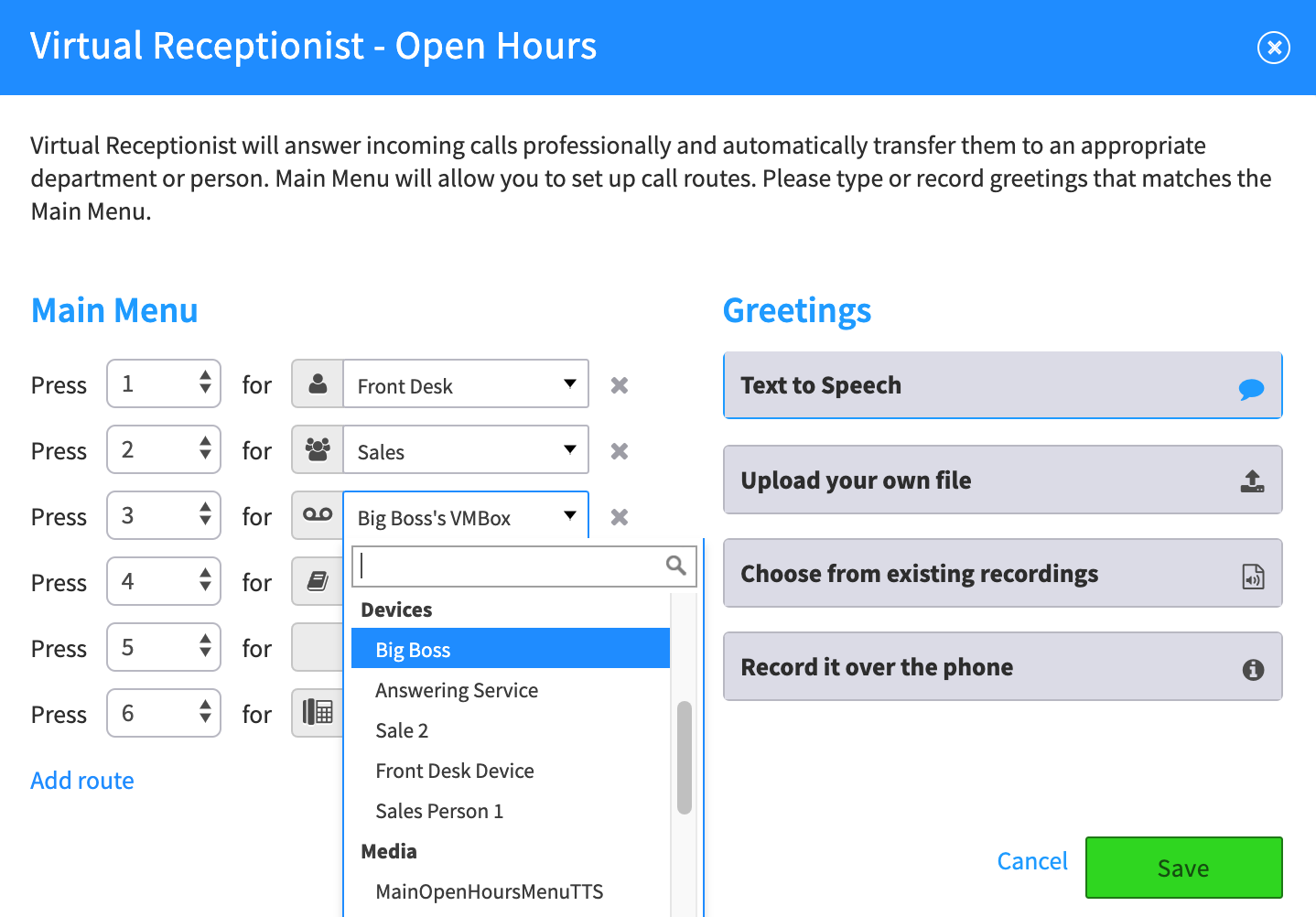
Task: Click the dropdown search input field
Action: click(524, 566)
